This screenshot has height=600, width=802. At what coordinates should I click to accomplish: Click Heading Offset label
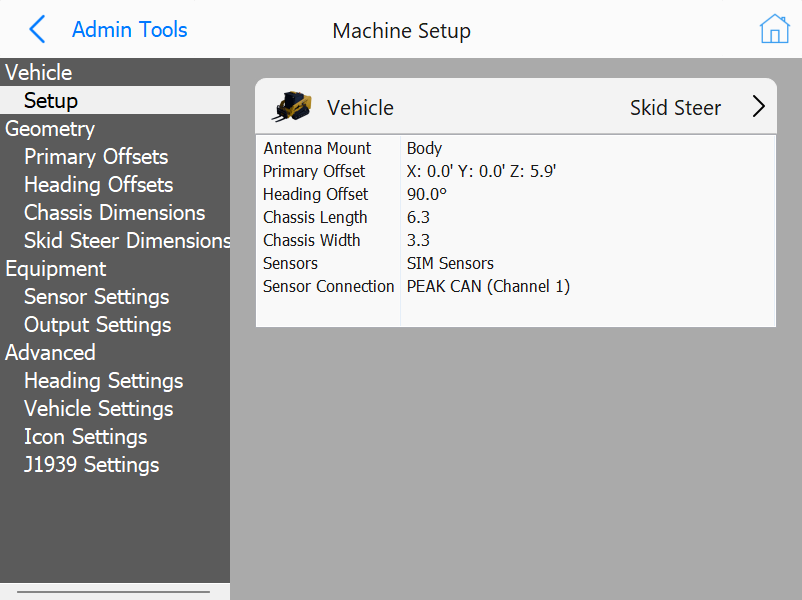(x=316, y=194)
